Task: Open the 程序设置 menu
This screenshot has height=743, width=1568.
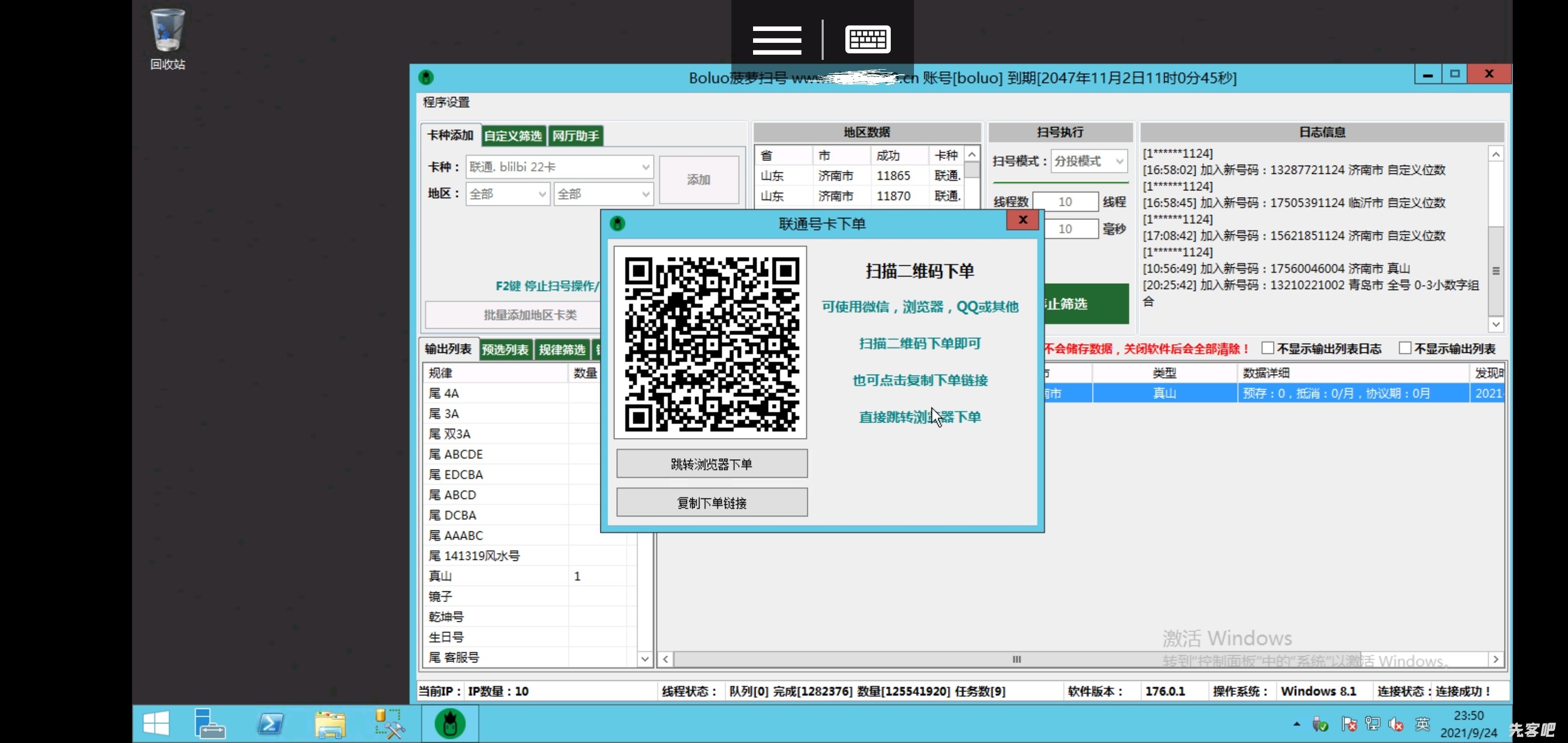Action: [x=446, y=102]
